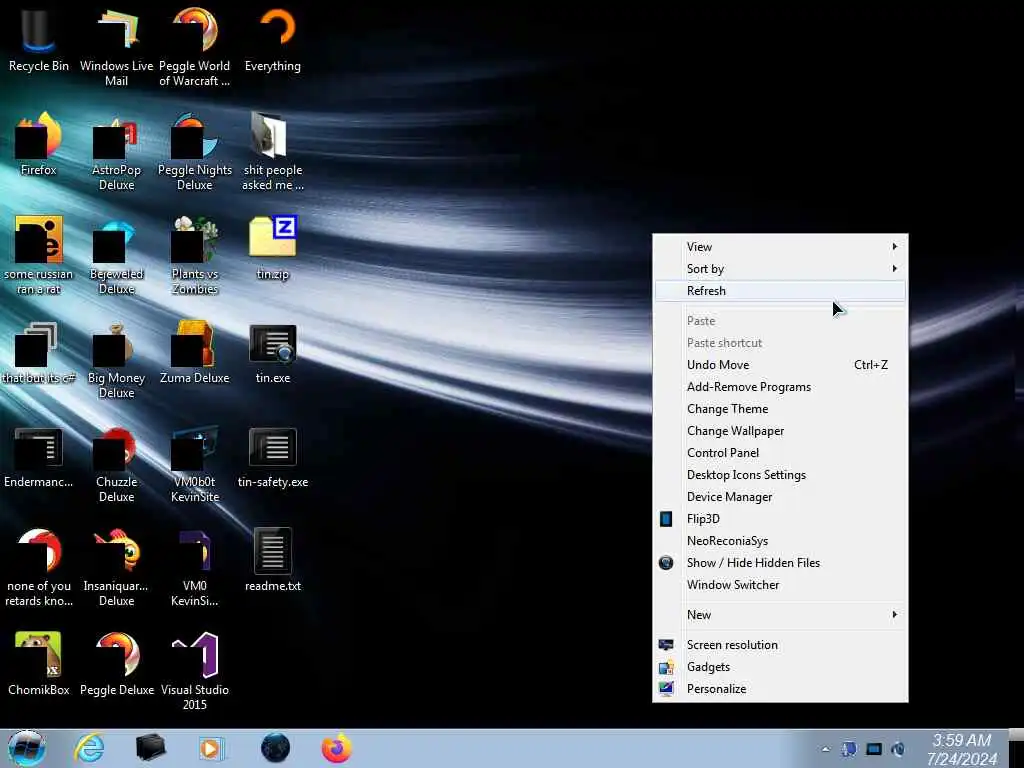1024x768 pixels.
Task: Open Windows Media Player taskbar icon
Action: [210, 748]
